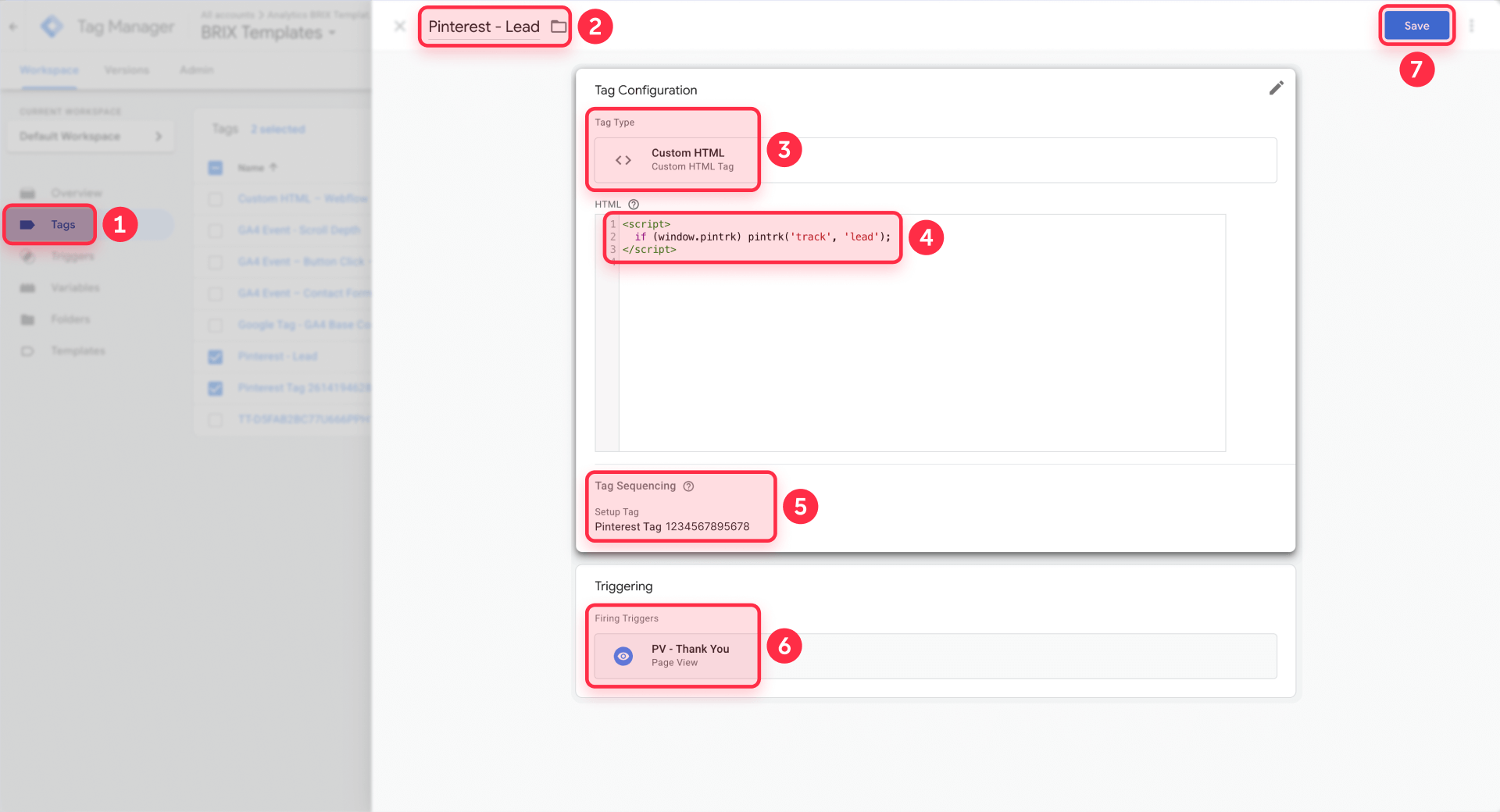Check the Custom HTML - Webflow row checkbox
Viewport: 1500px width, 812px height.
tap(216, 199)
